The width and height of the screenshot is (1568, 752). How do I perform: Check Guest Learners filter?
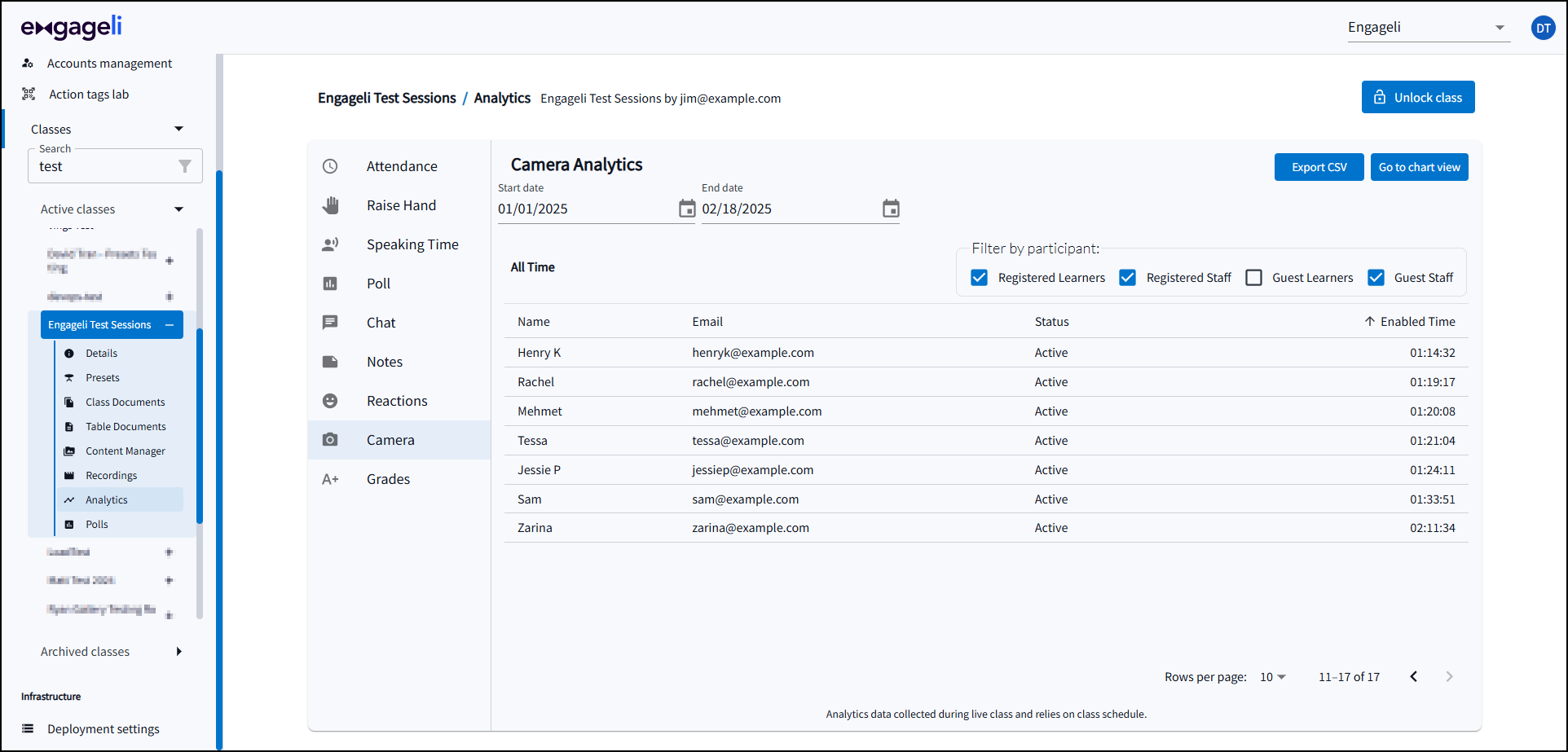[1254, 278]
